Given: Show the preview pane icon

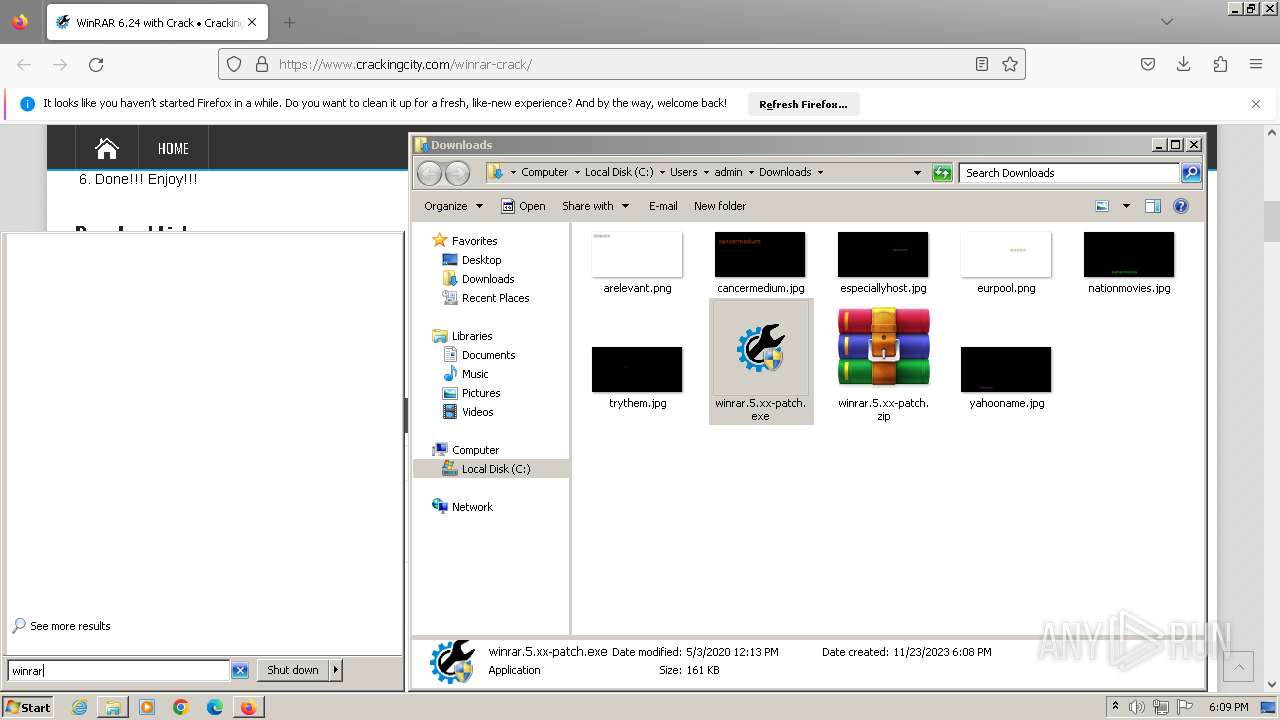Looking at the screenshot, I should [x=1153, y=206].
